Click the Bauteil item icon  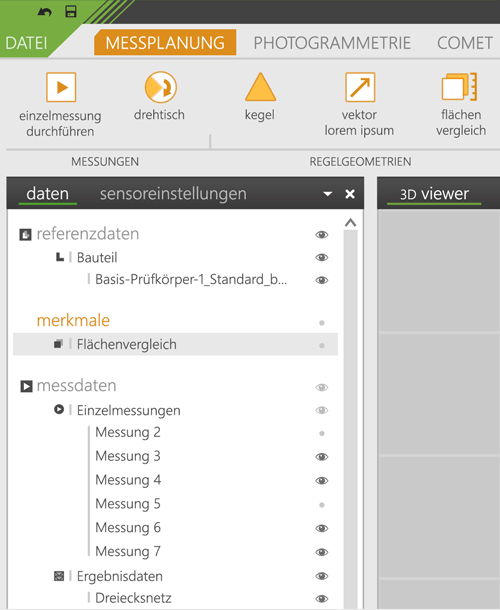60,257
